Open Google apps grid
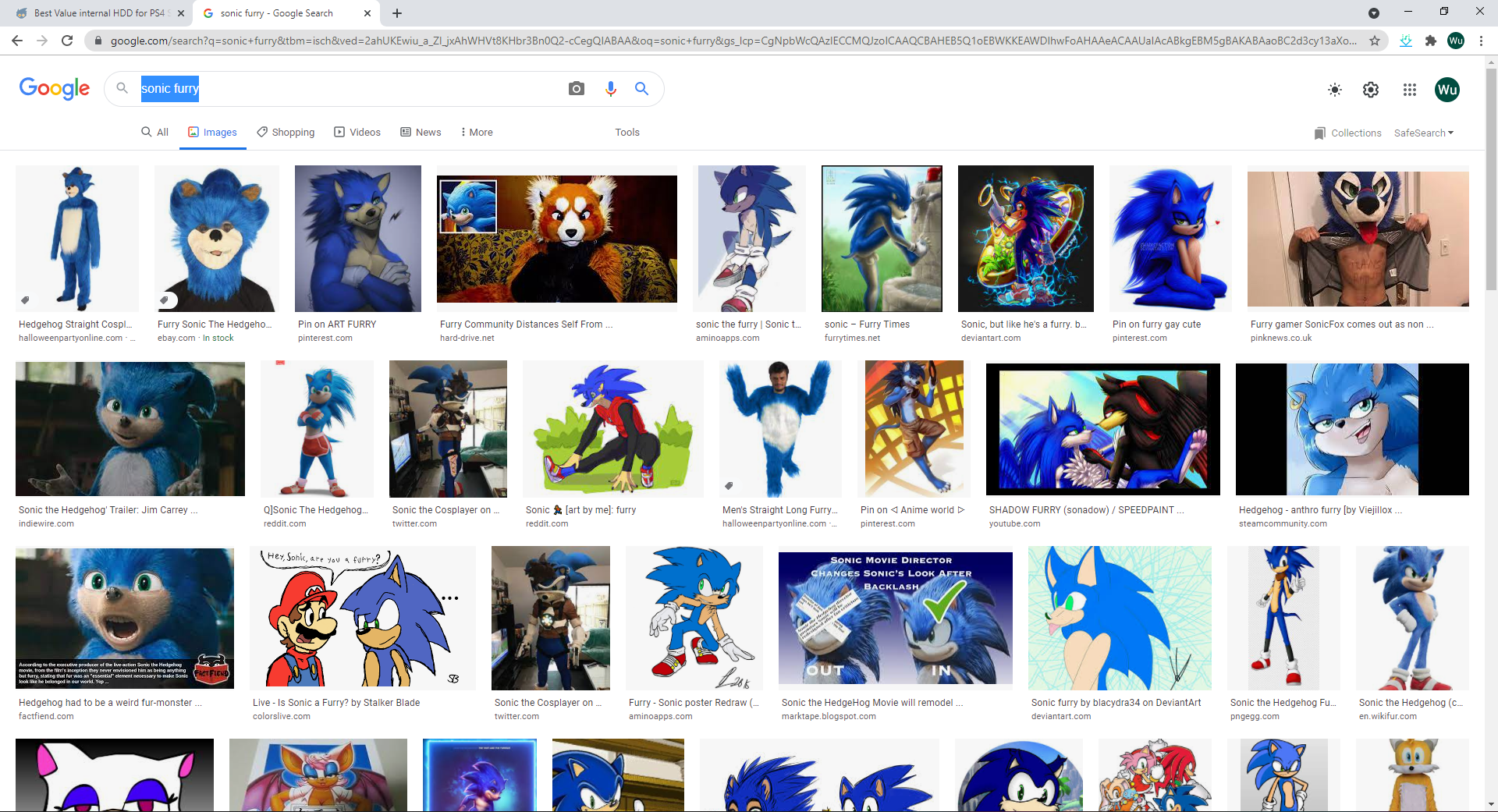1498x812 pixels. [1409, 90]
